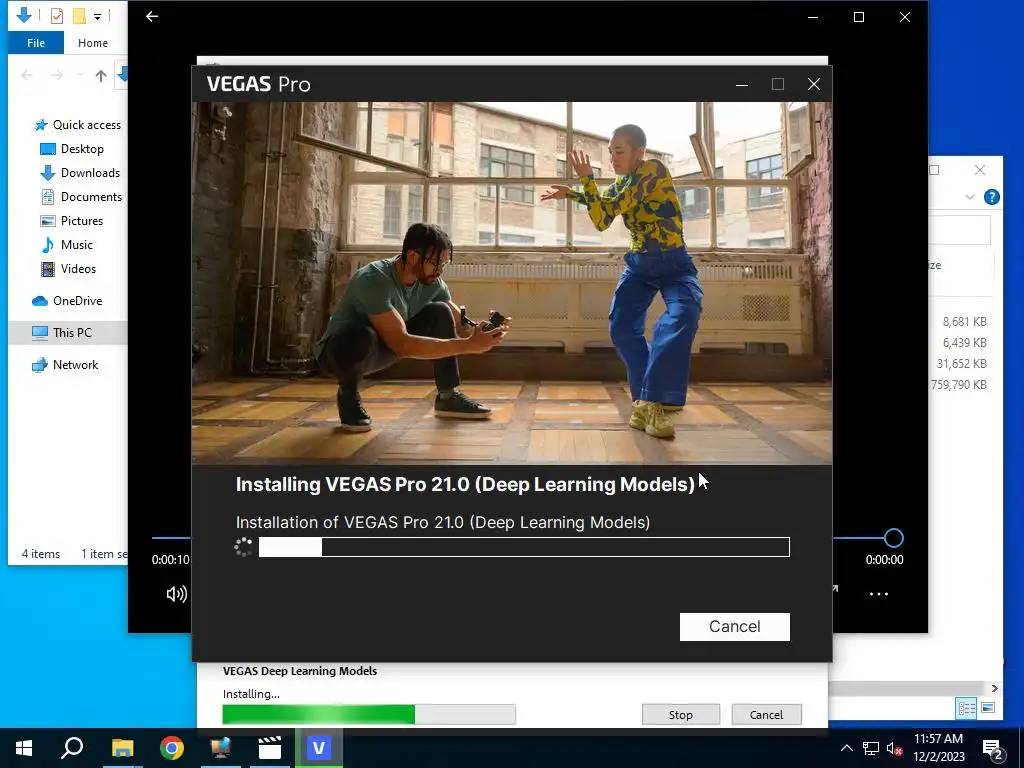Open Windows Search from the taskbar
This screenshot has height=768, width=1024.
(72, 748)
